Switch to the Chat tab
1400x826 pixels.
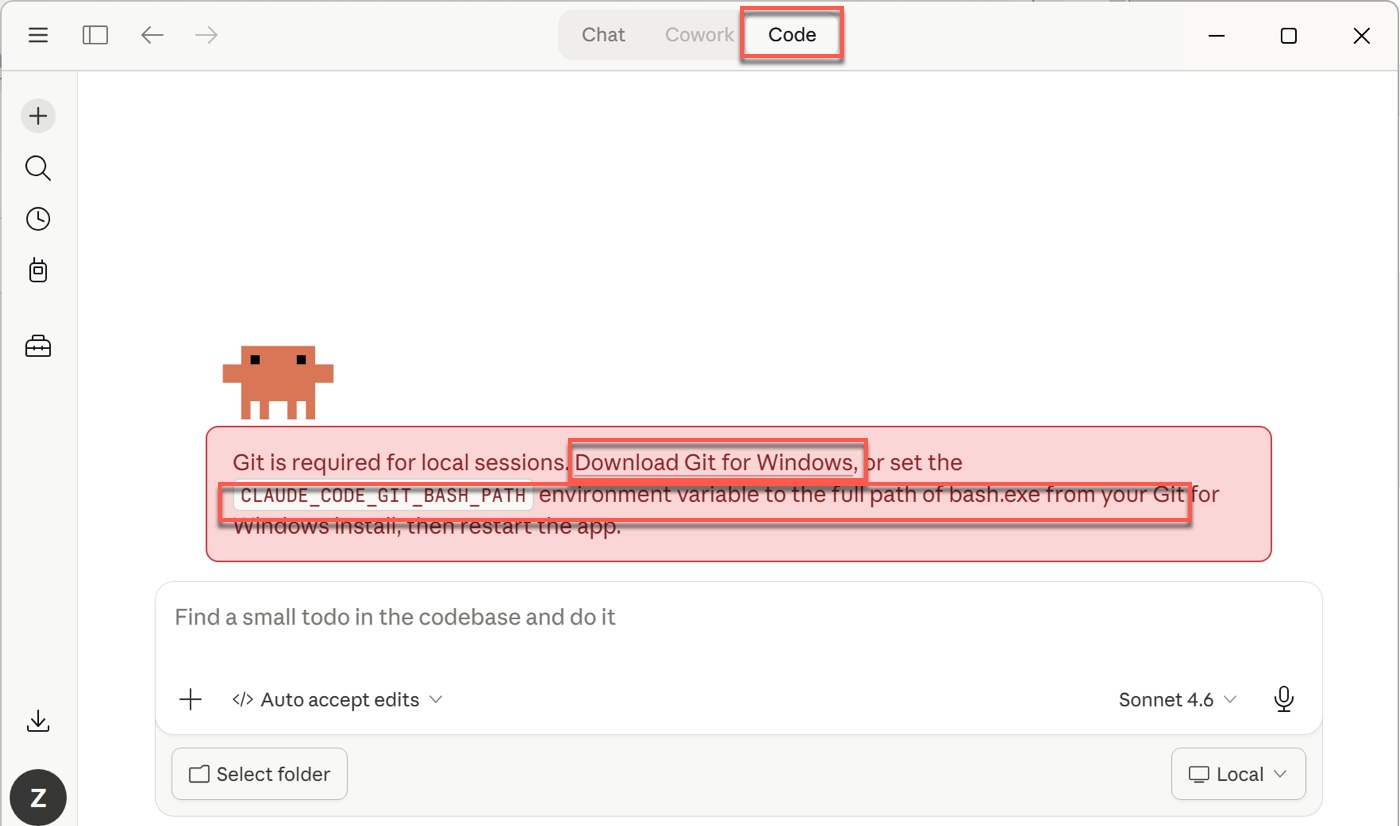click(x=603, y=35)
